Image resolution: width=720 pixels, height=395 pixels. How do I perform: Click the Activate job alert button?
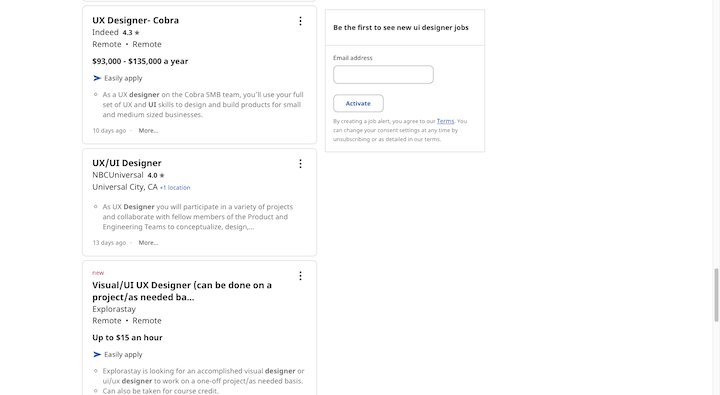358,103
